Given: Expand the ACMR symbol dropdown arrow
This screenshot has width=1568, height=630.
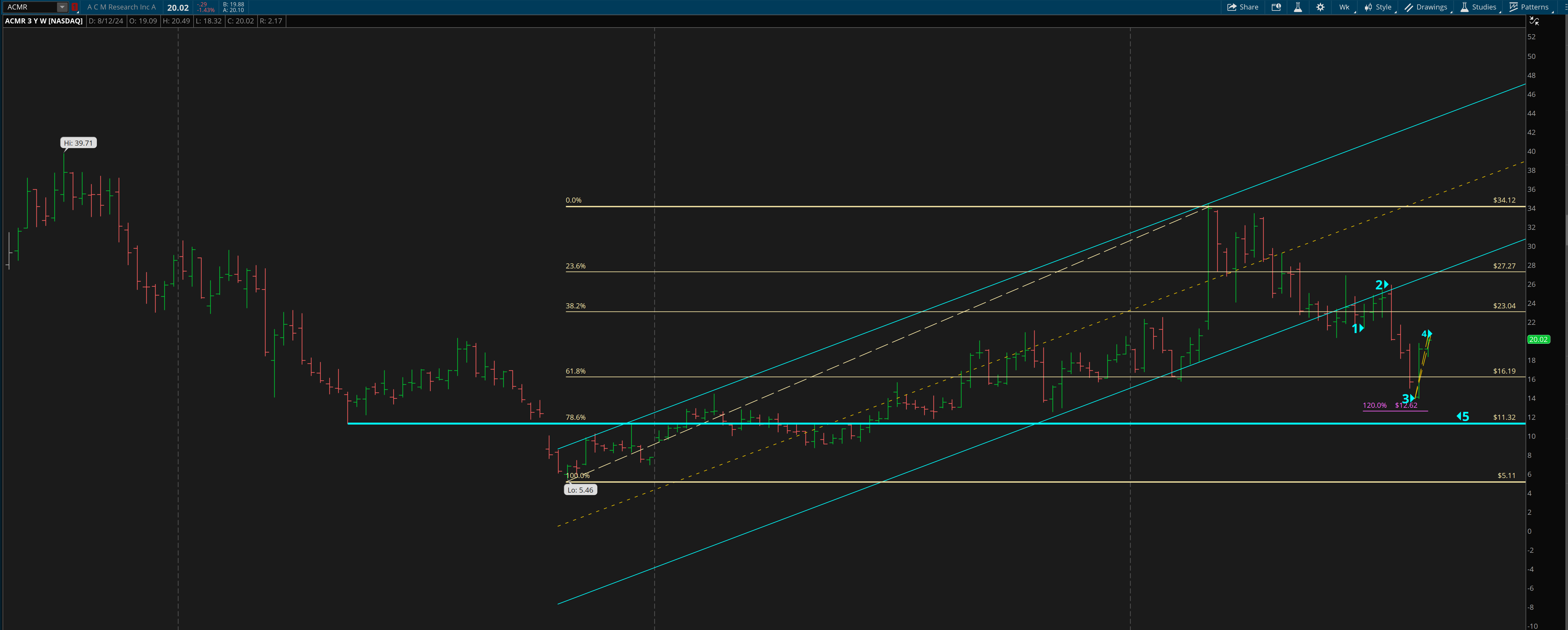Looking at the screenshot, I should (61, 7).
